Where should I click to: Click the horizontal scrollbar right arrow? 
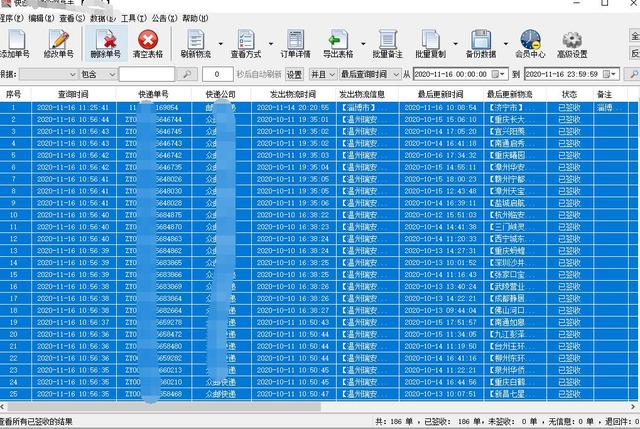coord(633,407)
